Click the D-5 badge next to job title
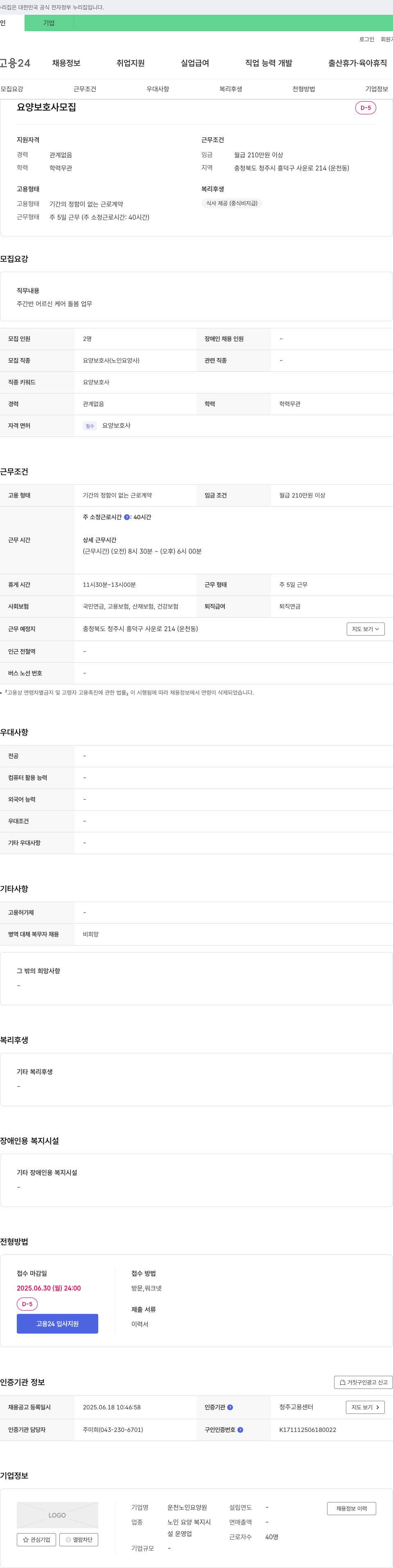Viewport: 393px width, 1568px height. pyautogui.click(x=366, y=108)
